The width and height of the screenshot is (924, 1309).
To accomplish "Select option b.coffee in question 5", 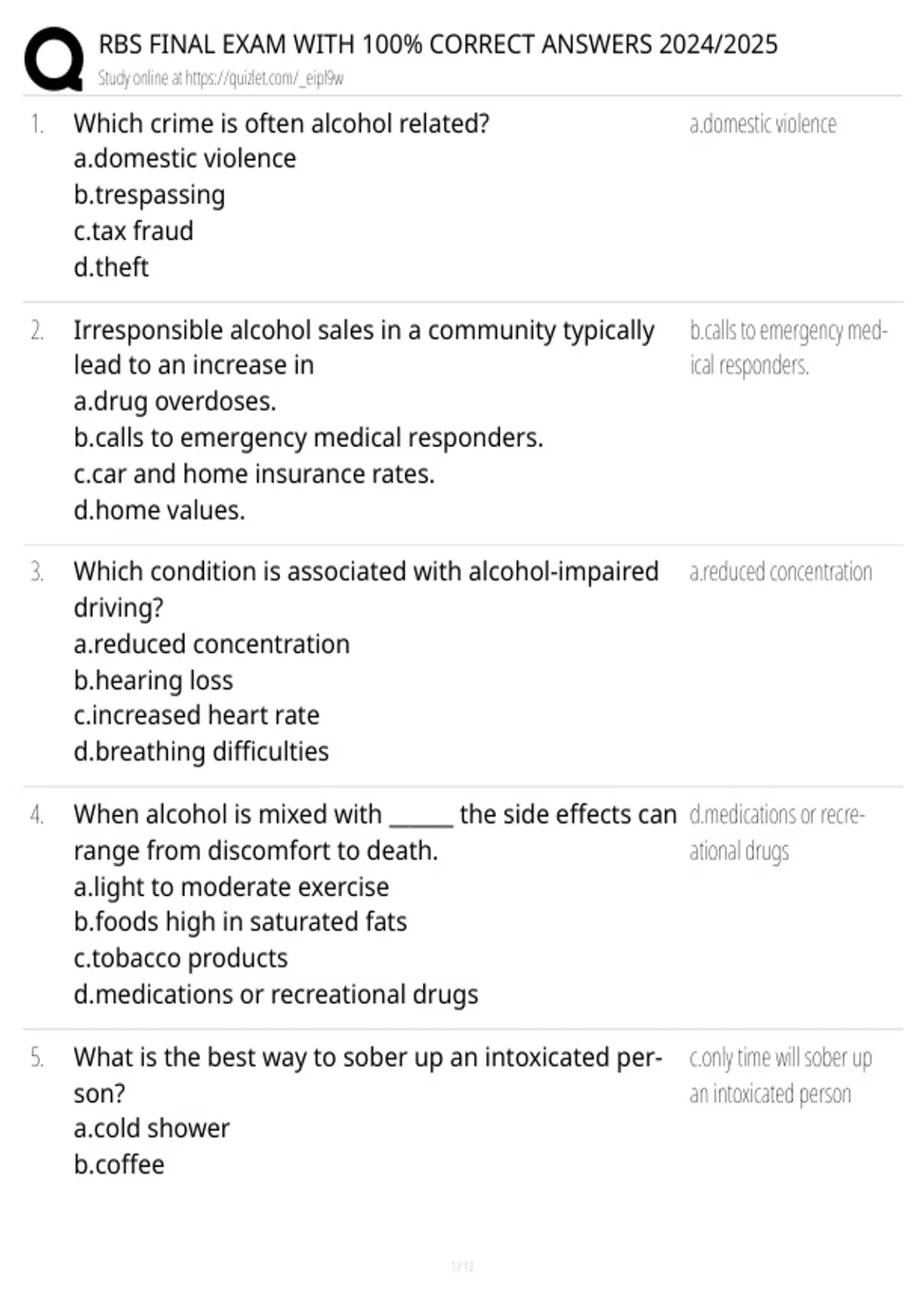I will (119, 1164).
